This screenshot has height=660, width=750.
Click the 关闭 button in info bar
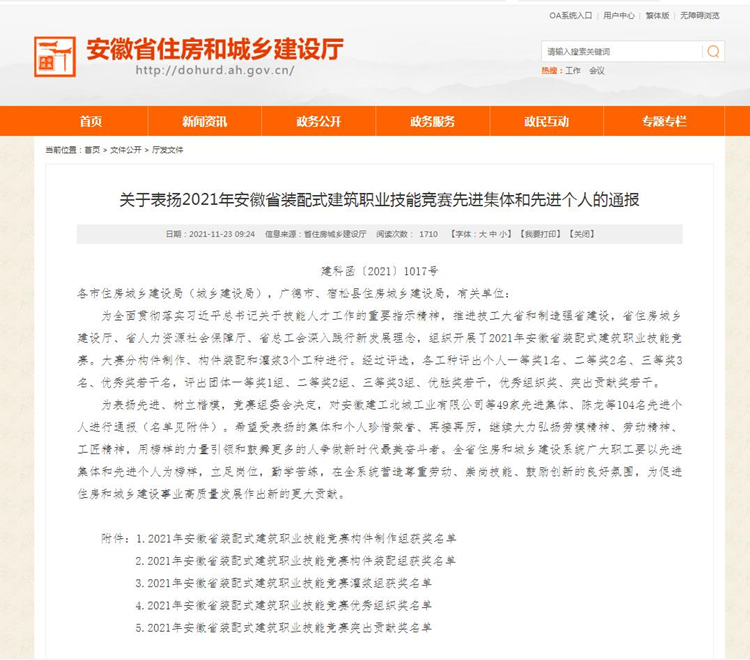pos(580,234)
